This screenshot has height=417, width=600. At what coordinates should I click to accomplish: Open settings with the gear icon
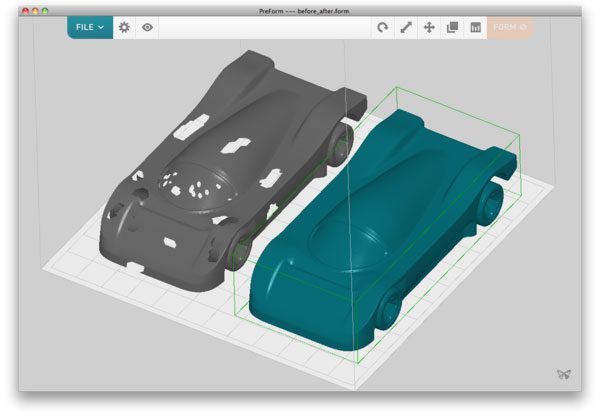(124, 27)
